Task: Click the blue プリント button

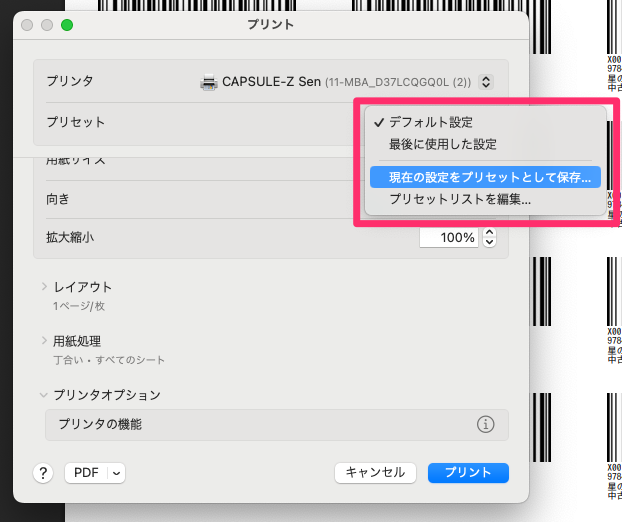Action: [x=468, y=473]
